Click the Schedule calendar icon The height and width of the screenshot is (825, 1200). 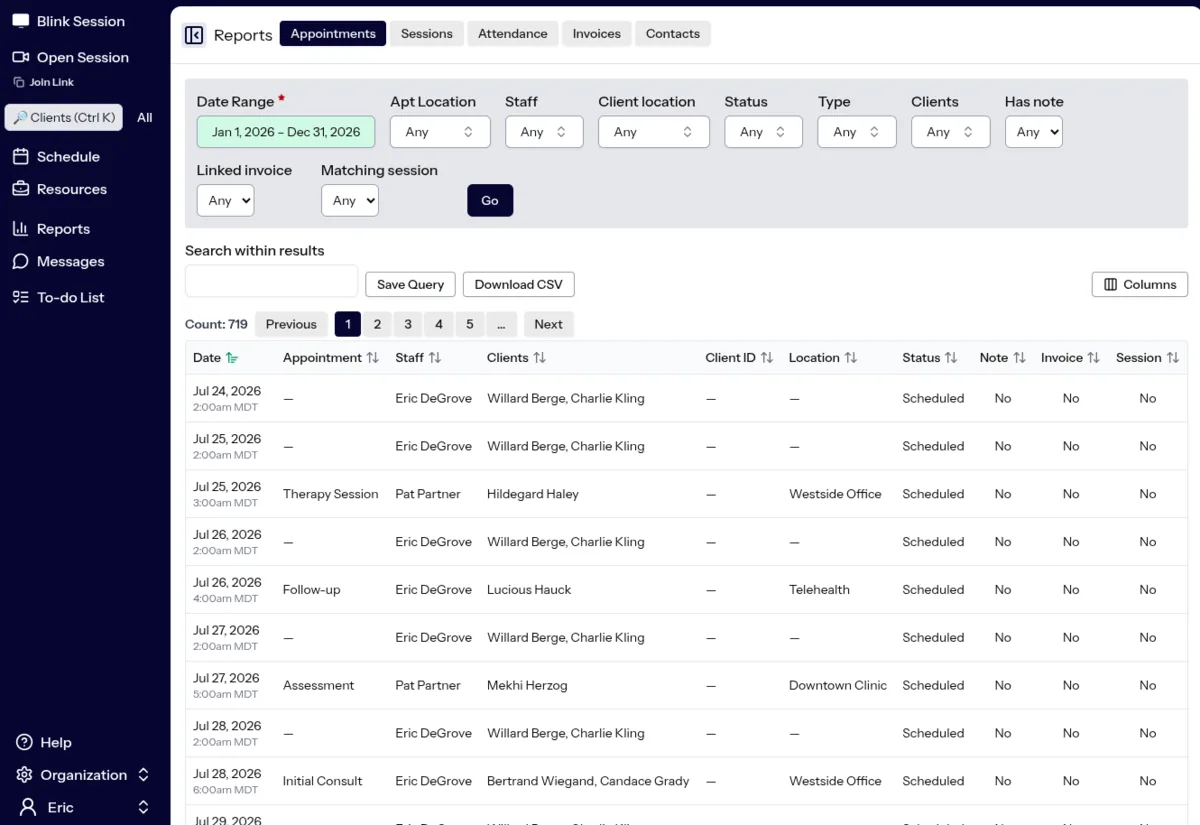tap(20, 156)
